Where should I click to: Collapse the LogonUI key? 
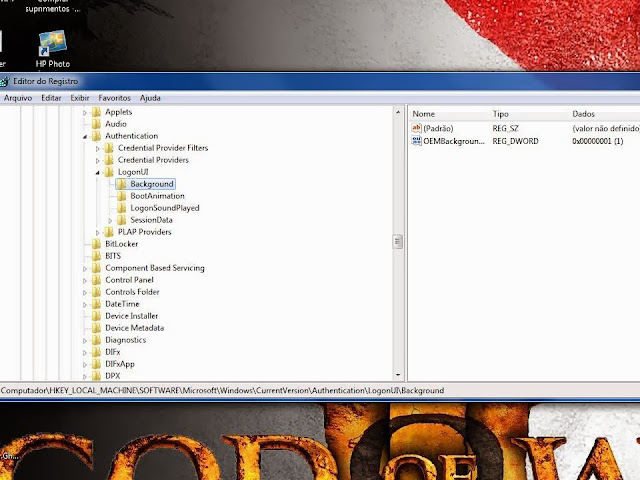point(98,172)
